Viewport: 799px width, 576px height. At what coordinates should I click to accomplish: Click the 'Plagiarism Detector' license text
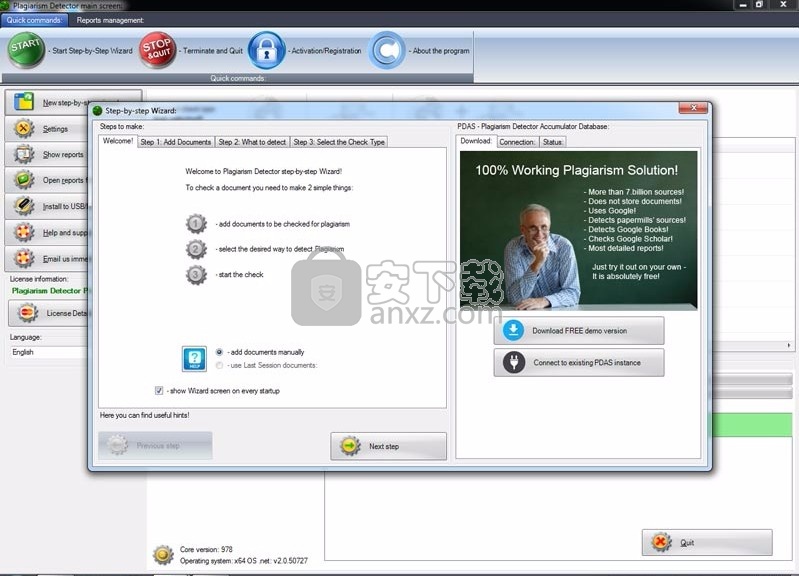(x=49, y=291)
